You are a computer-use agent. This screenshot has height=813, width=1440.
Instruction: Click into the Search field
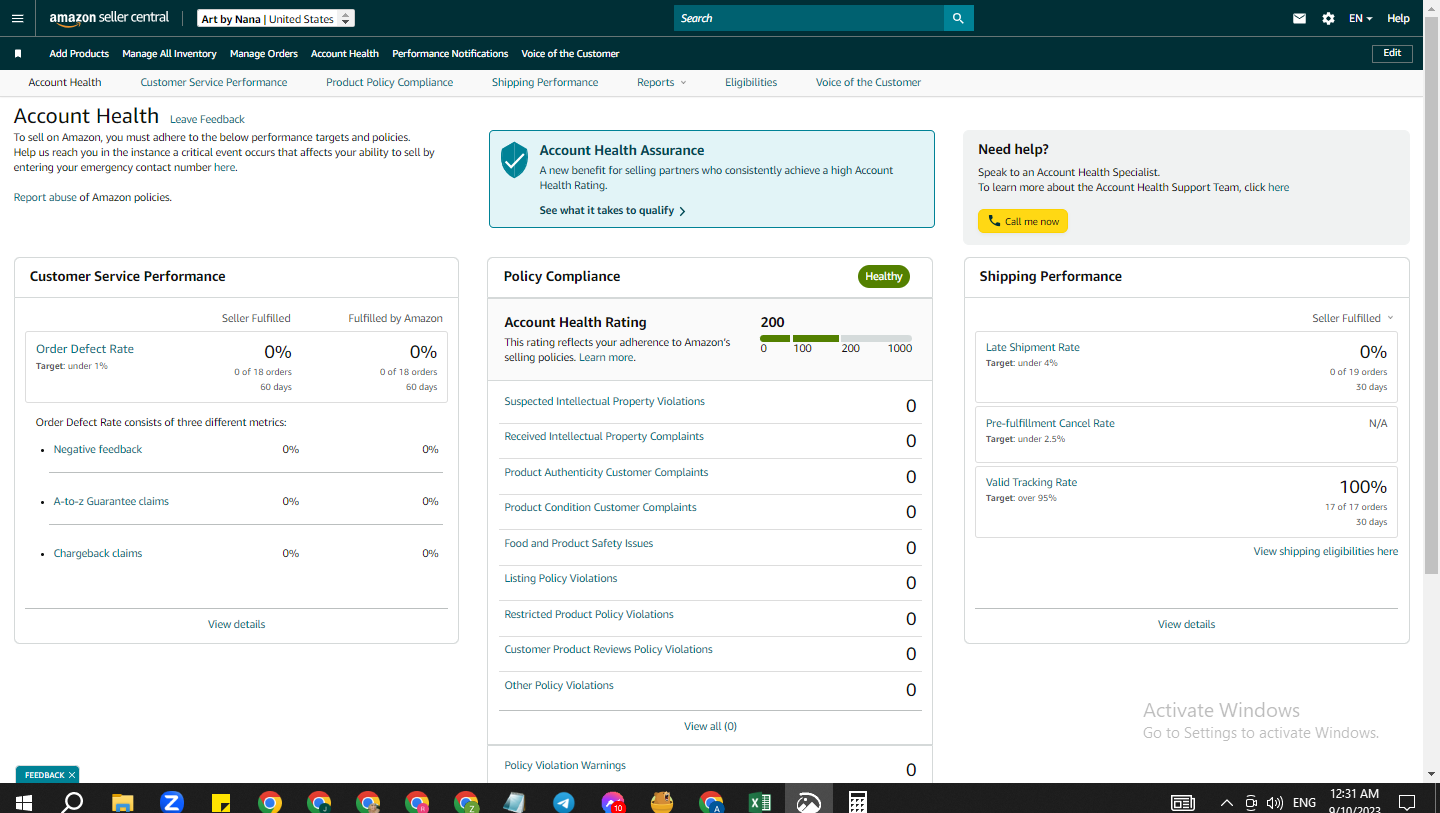(x=809, y=18)
